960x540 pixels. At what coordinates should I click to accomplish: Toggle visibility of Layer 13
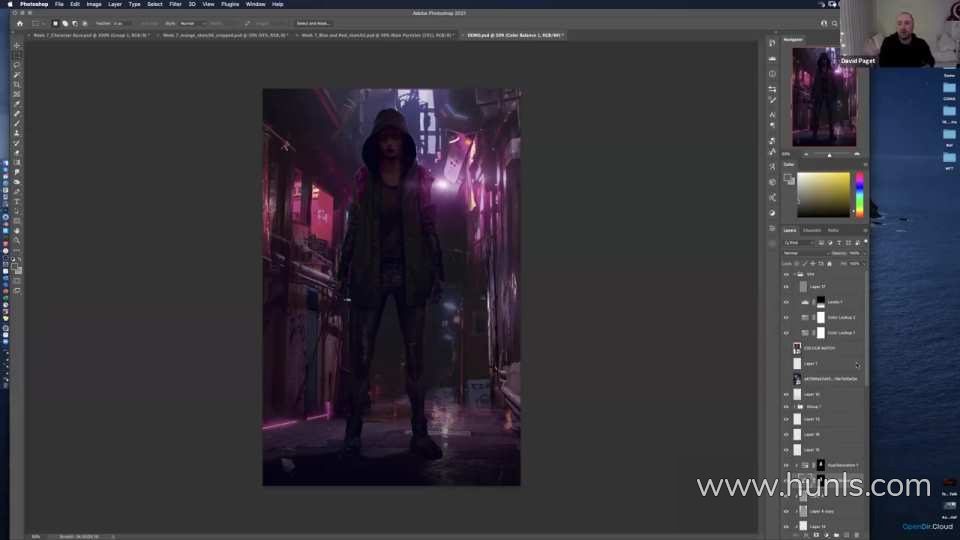786,419
